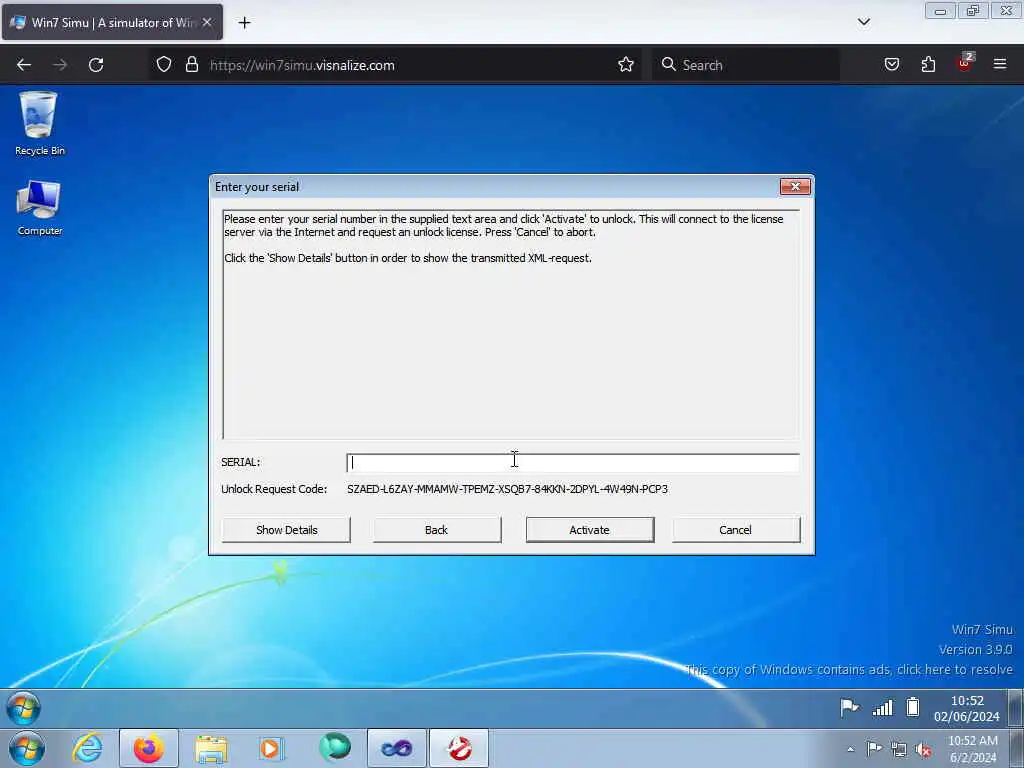
Task: Go back using browser back arrow
Action: (x=24, y=65)
